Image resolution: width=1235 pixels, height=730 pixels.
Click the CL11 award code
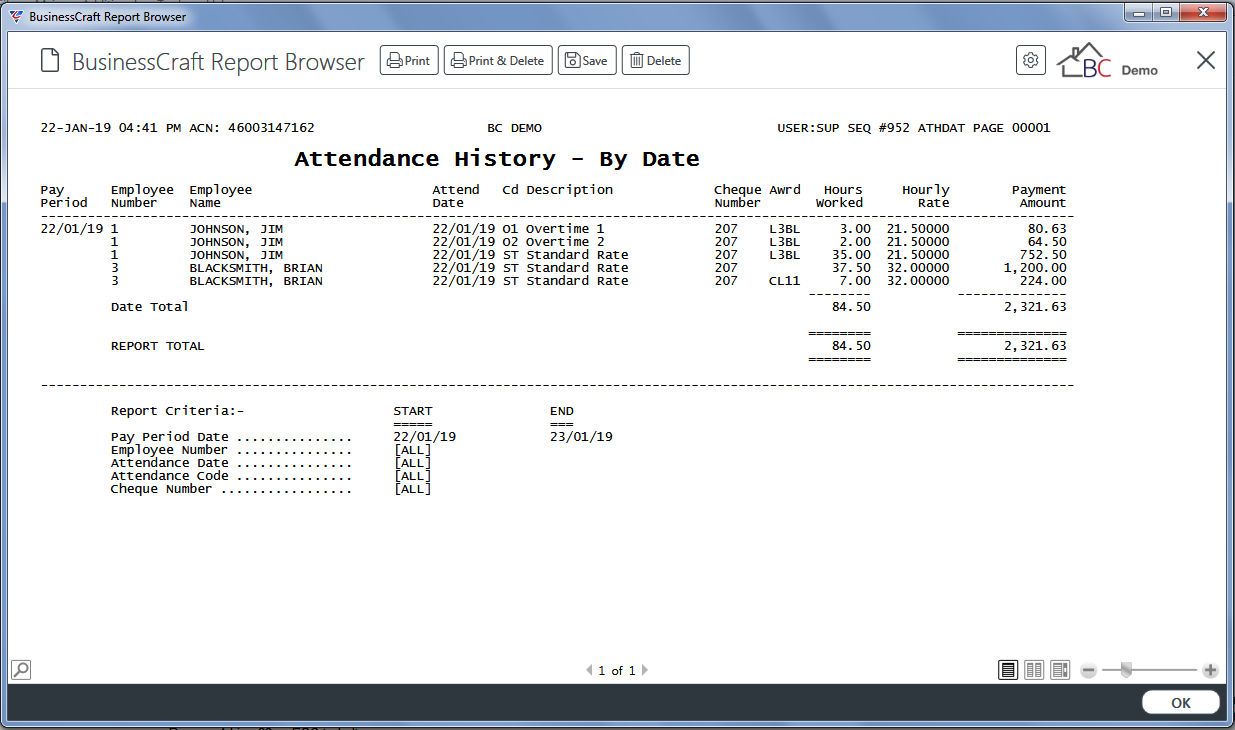click(x=785, y=281)
